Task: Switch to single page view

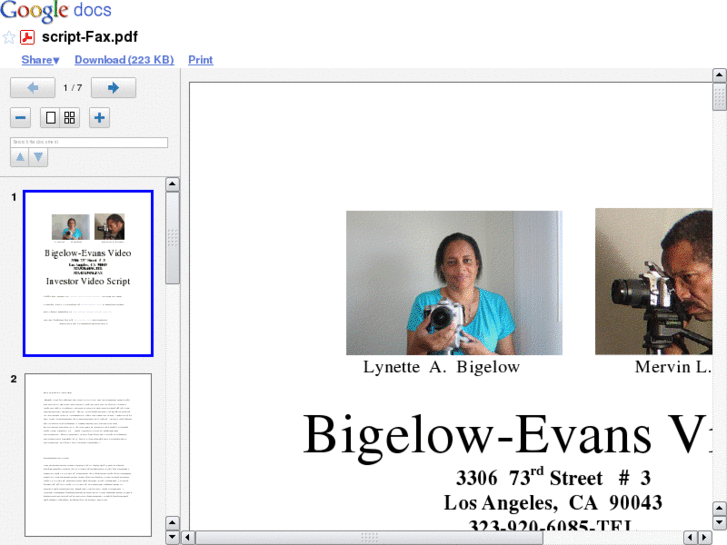Action: (x=50, y=118)
